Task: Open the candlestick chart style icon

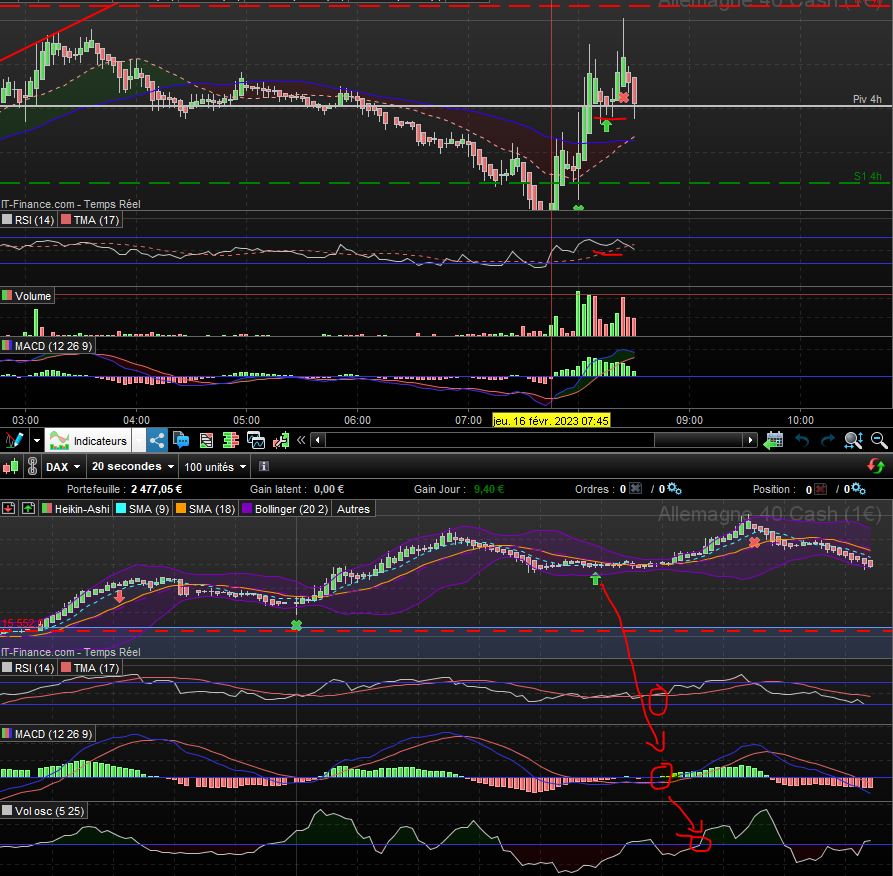Action: tap(11, 466)
